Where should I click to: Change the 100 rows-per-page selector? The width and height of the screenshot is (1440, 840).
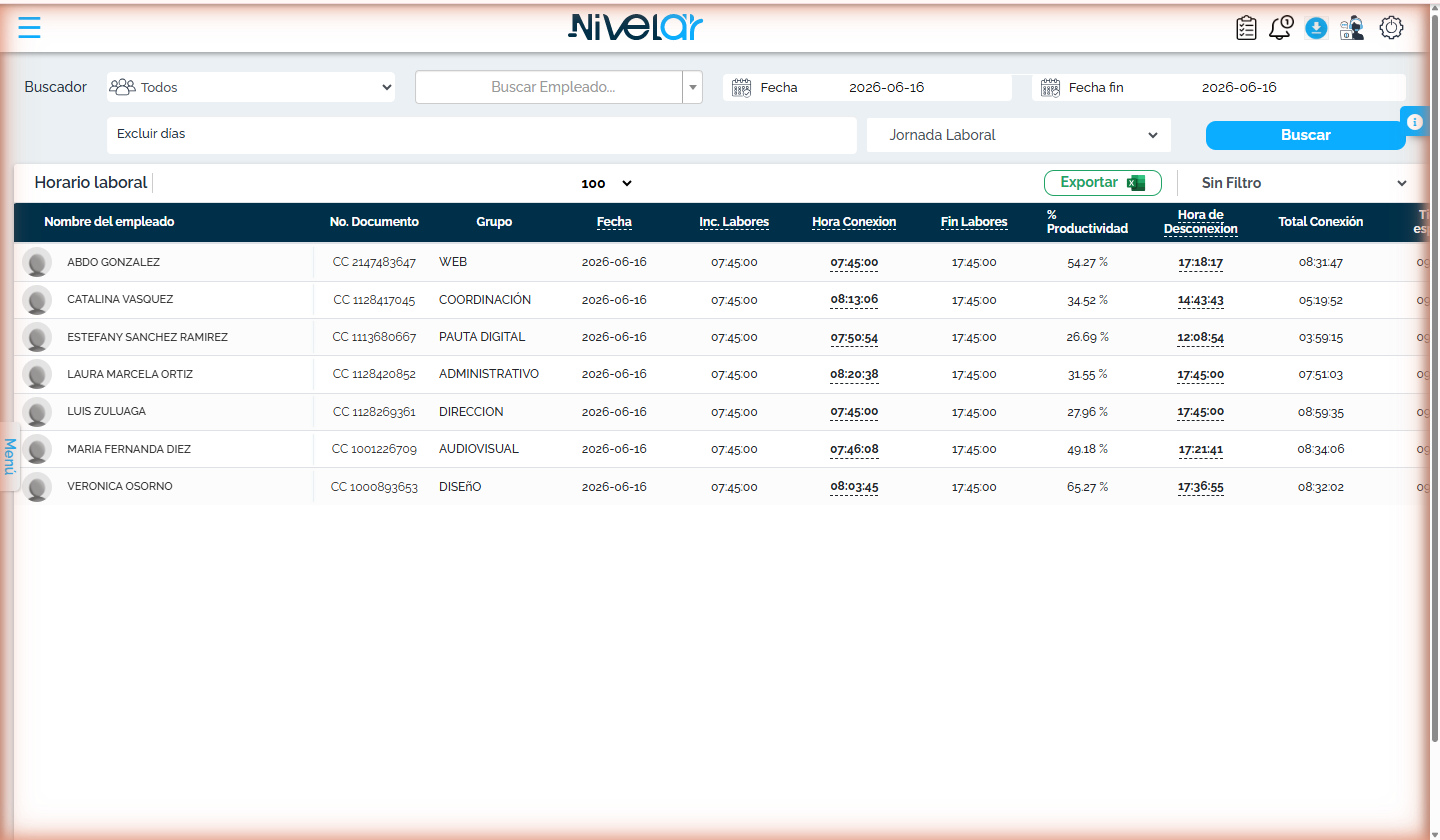pos(607,183)
